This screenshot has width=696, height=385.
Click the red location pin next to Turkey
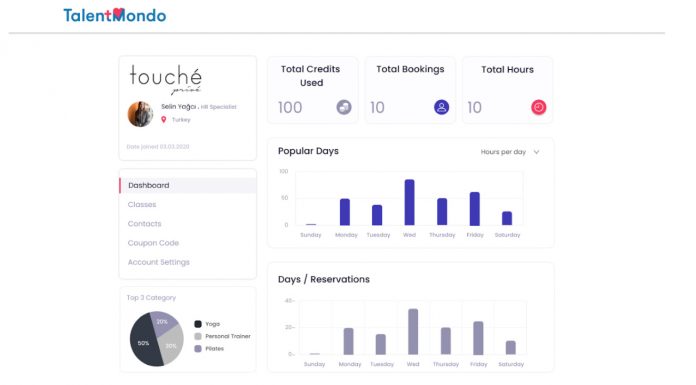coord(163,119)
